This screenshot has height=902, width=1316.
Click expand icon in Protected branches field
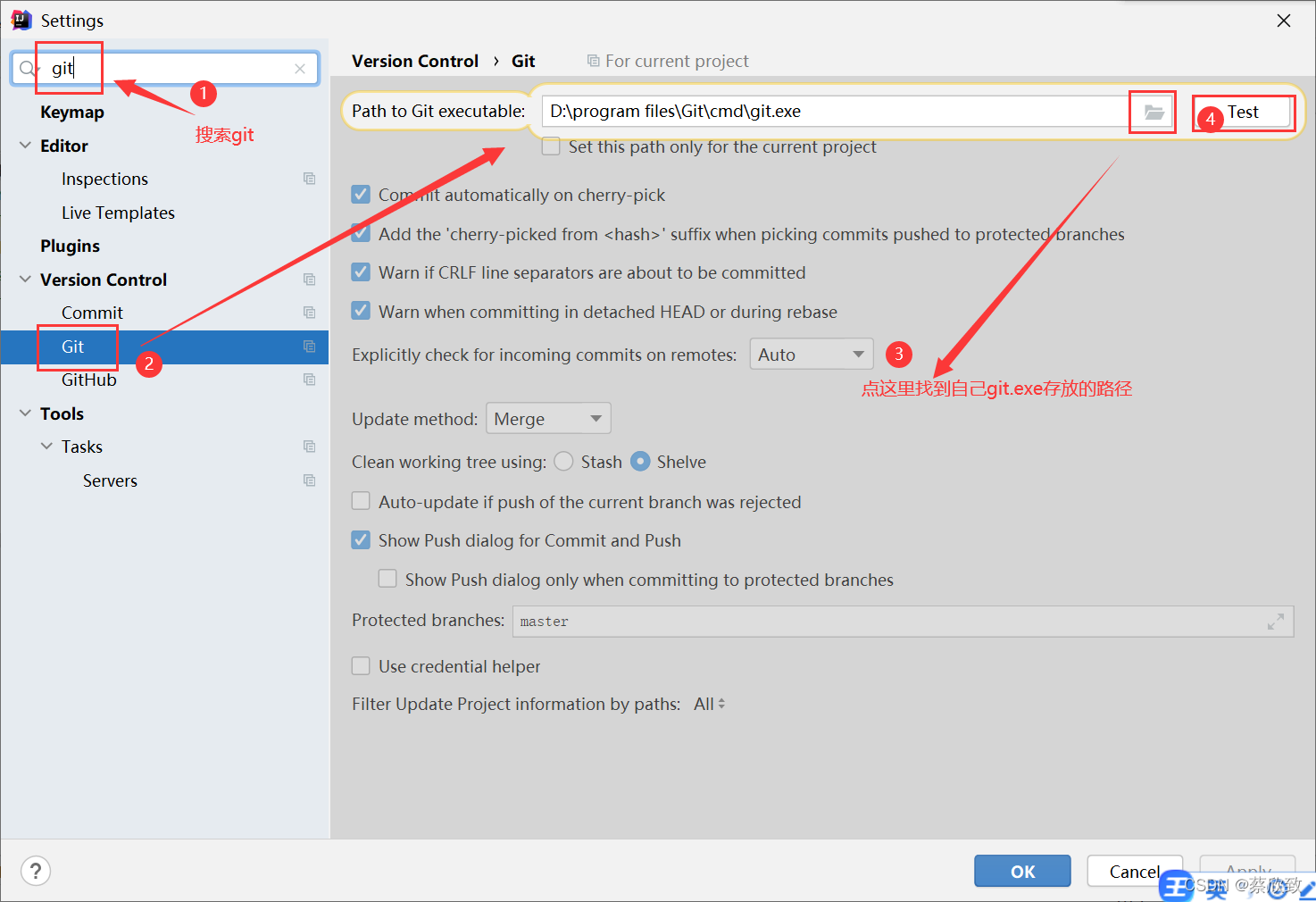[x=1276, y=622]
